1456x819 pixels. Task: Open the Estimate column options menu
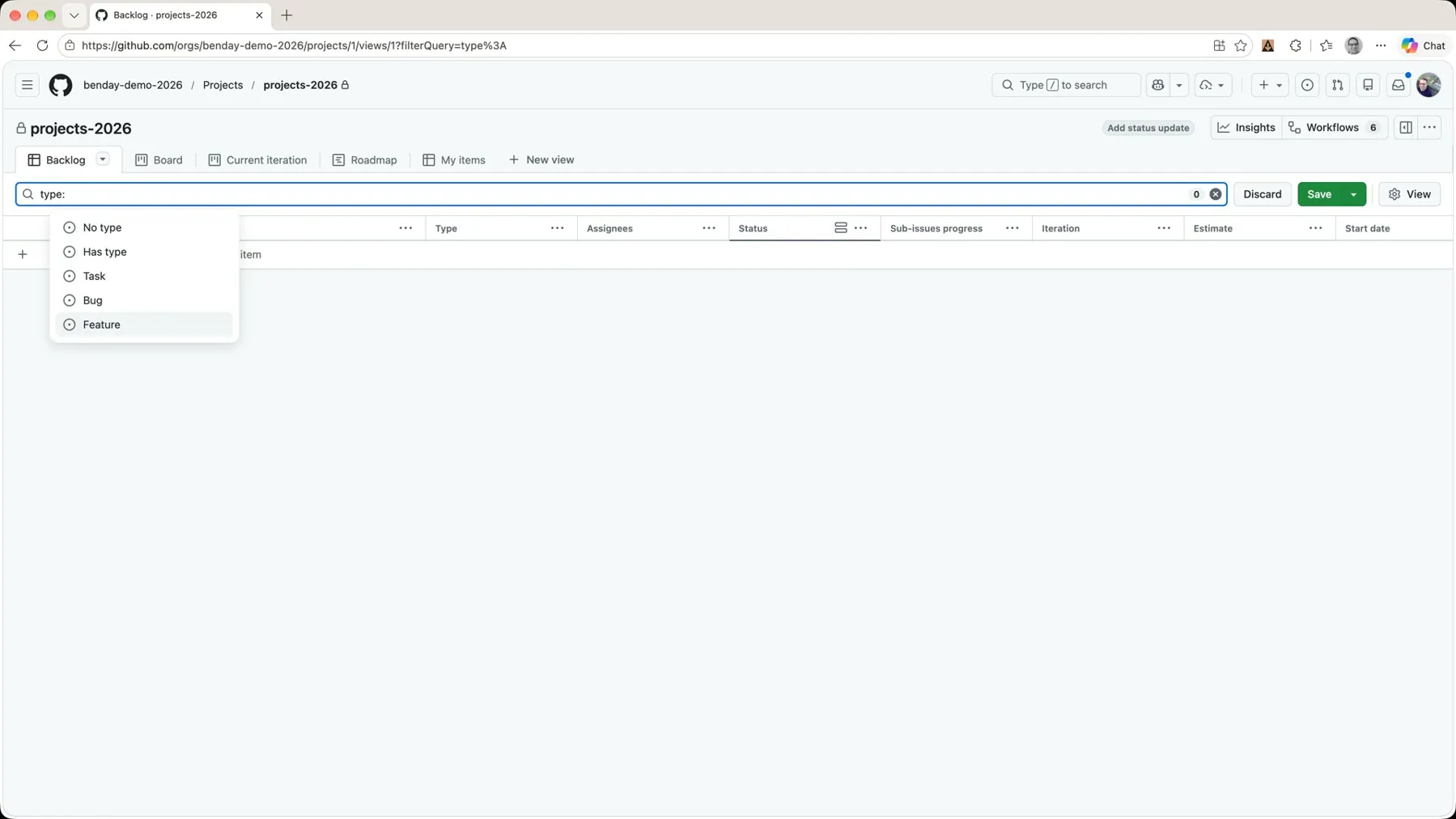(1316, 228)
